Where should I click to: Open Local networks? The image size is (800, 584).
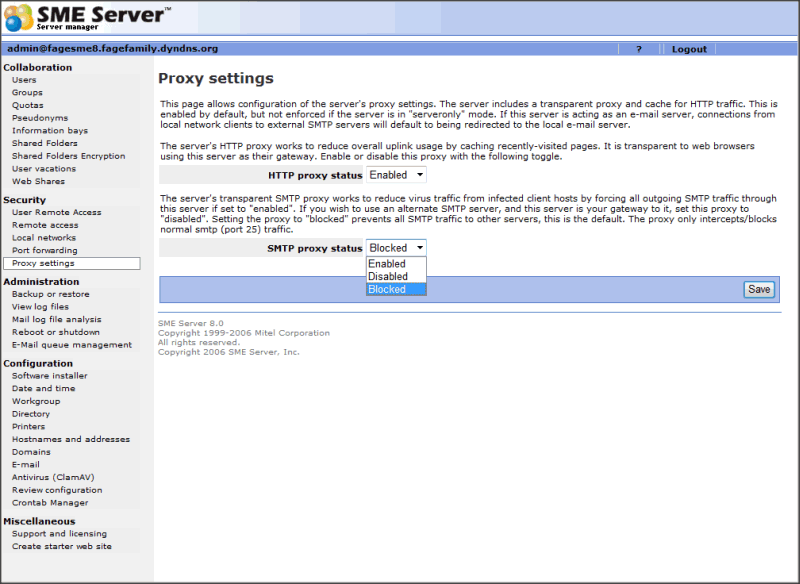(44, 238)
